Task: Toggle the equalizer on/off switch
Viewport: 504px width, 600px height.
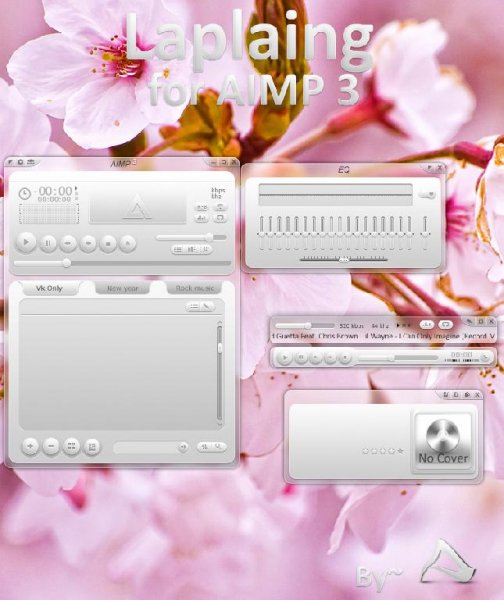Action: point(427,195)
